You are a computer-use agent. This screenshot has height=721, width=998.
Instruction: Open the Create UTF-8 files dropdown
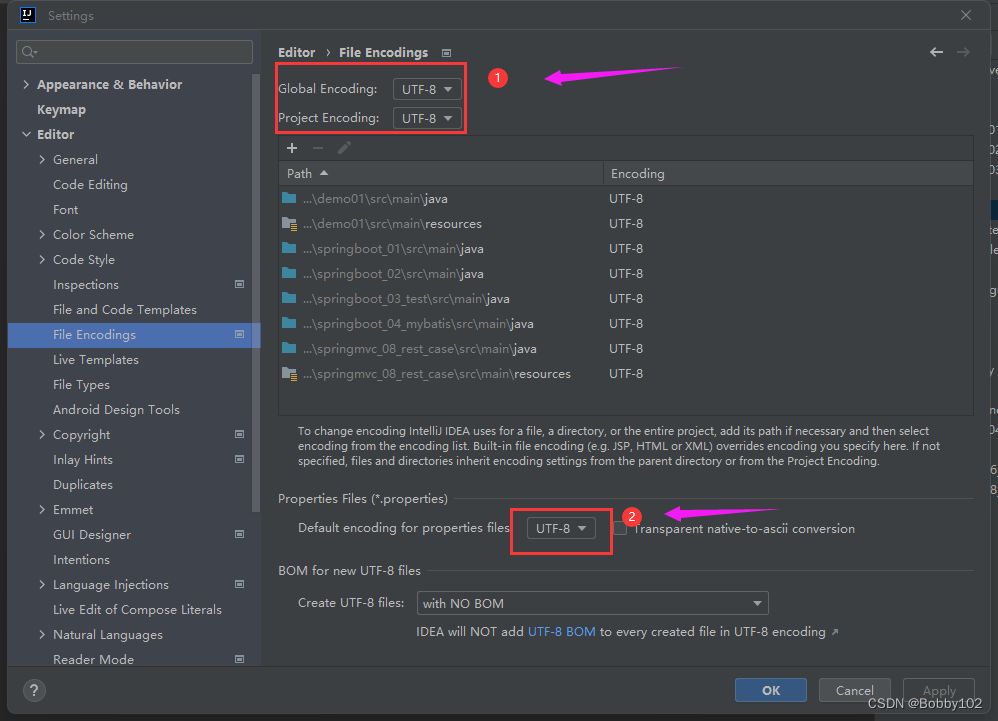tap(593, 603)
